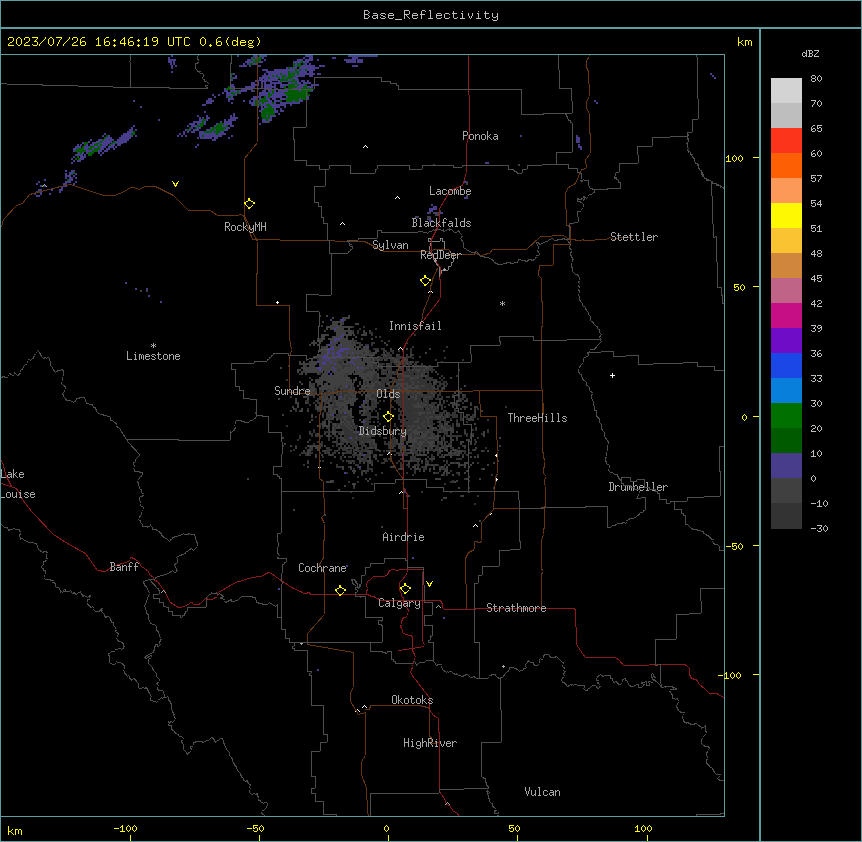The width and height of the screenshot is (862, 842).
Task: Select the Blackfalds map label
Action: (x=441, y=223)
